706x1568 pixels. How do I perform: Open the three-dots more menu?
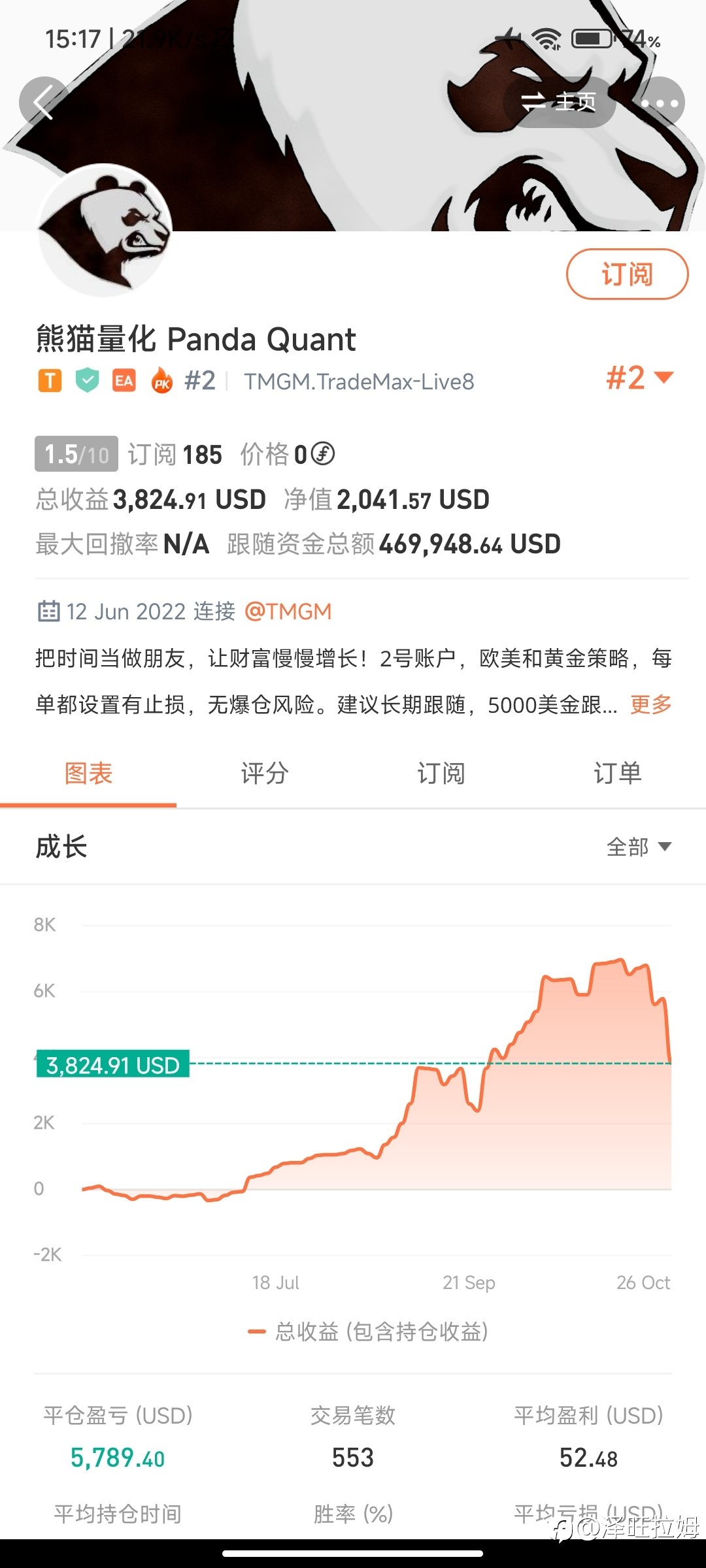point(660,103)
